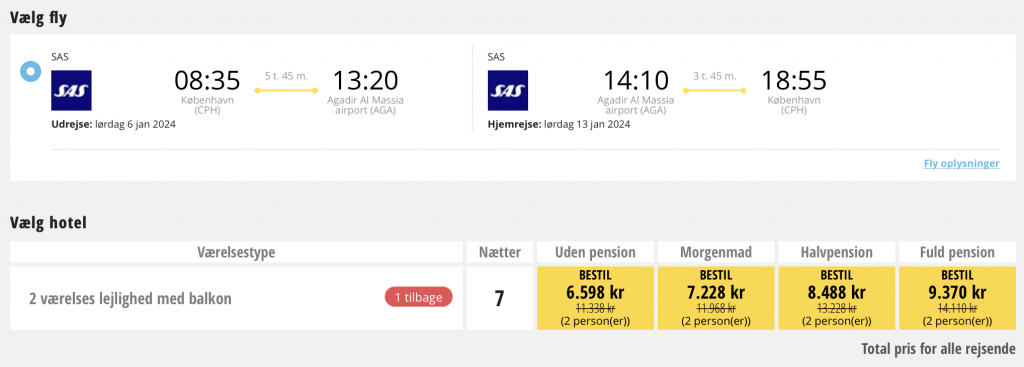Screen dimensions: 1024x367
Task: Click the return 3 t. 45 m. duration line
Action: click(x=714, y=90)
